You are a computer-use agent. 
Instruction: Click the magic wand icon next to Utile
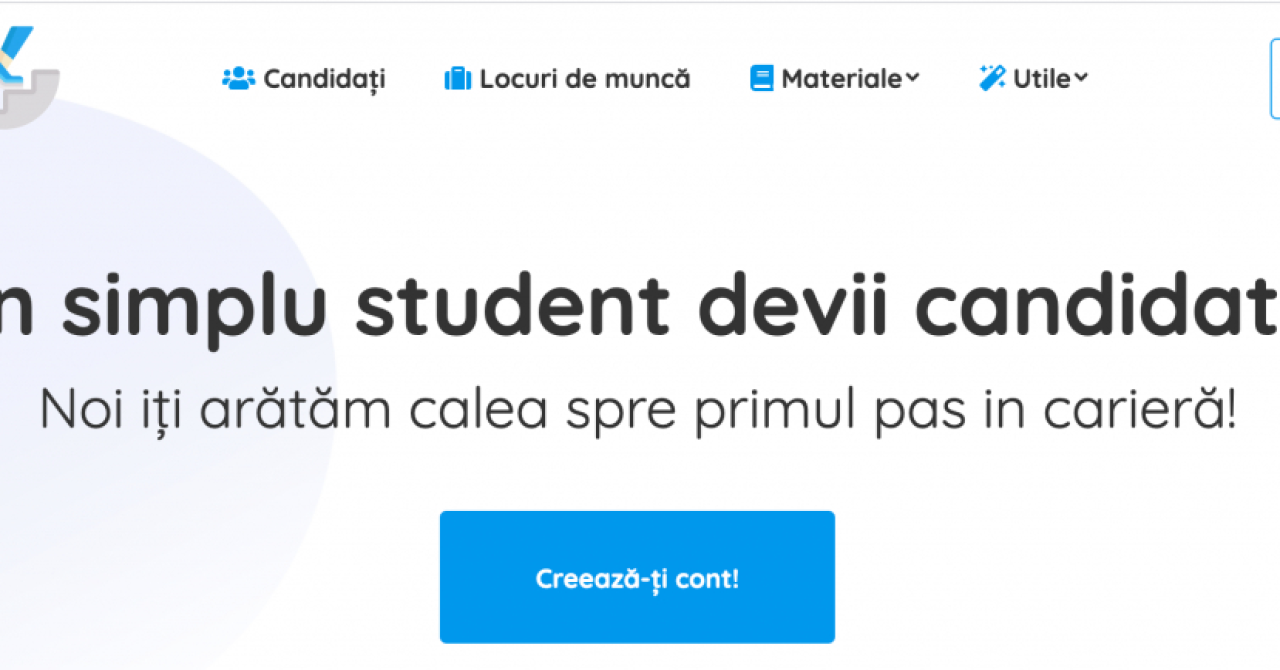[x=991, y=76]
